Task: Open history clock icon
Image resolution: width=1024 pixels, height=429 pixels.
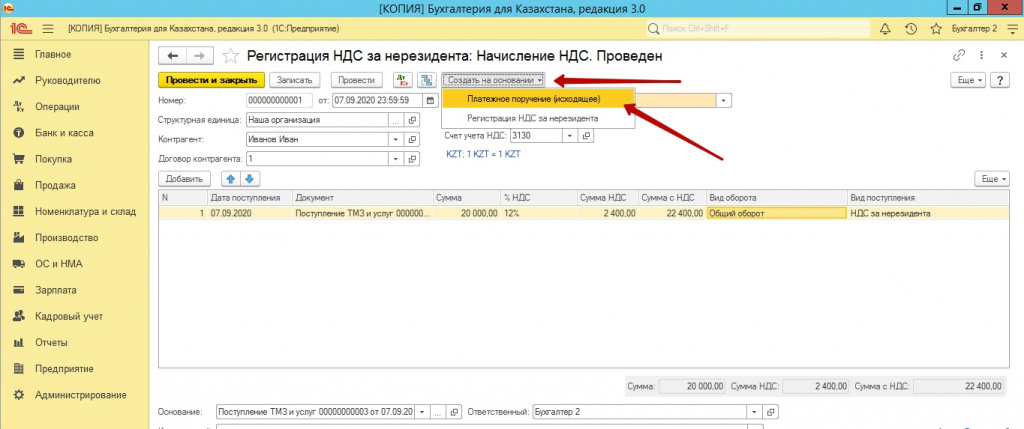Action: click(911, 29)
